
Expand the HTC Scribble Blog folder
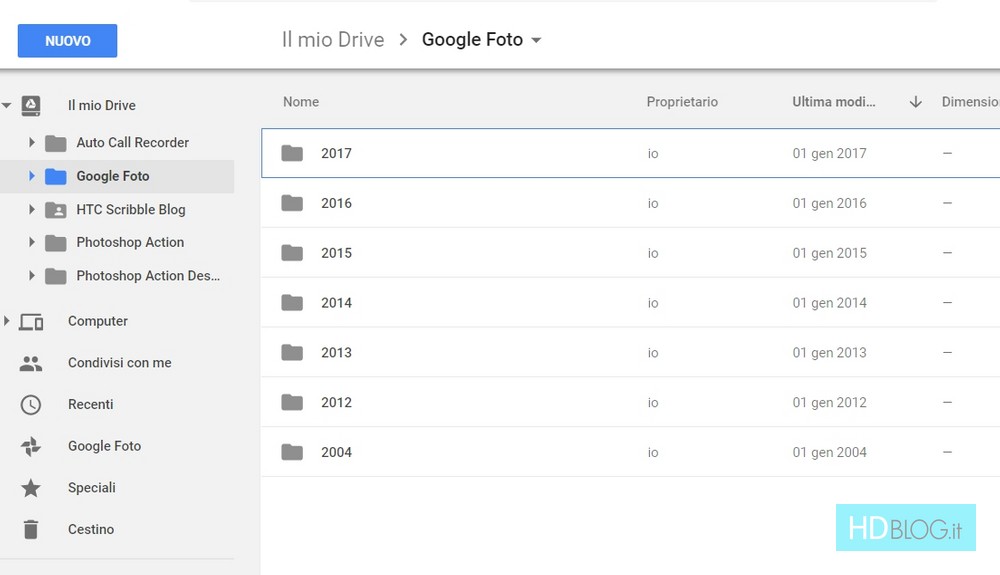[31, 208]
